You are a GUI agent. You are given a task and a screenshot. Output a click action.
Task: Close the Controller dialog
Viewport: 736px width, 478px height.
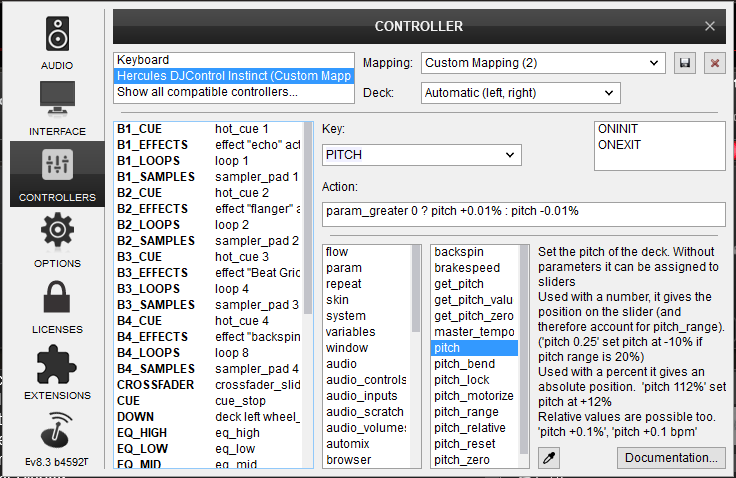pyautogui.click(x=710, y=26)
